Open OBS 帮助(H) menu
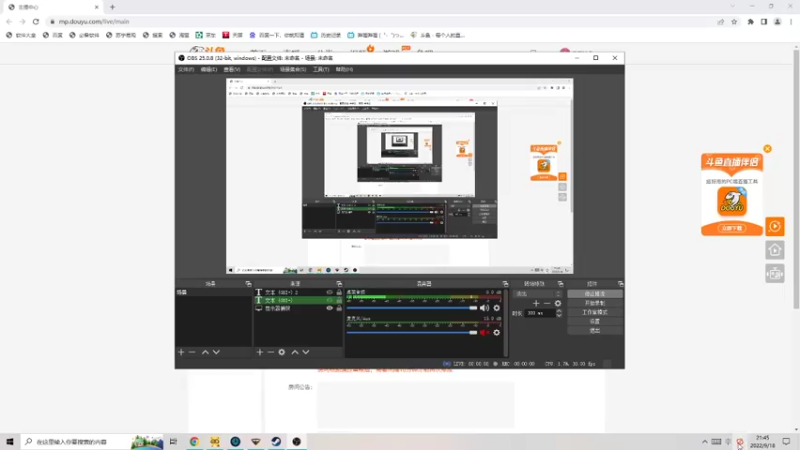The image size is (800, 450). tap(344, 69)
